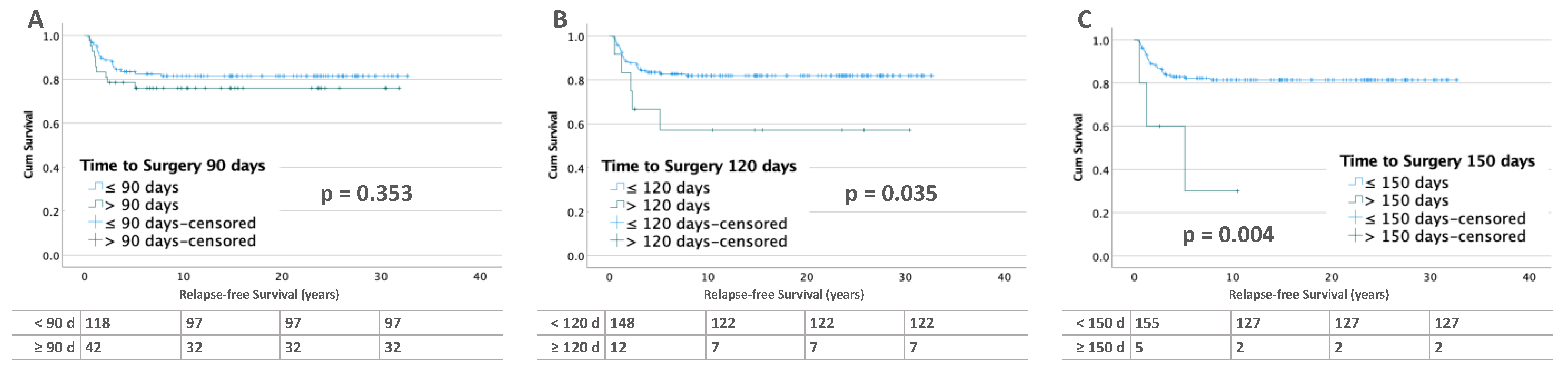Image resolution: width=1568 pixels, height=374 pixels.
Task: Click the 155 cell in the < 150 d row
Action: click(1147, 323)
